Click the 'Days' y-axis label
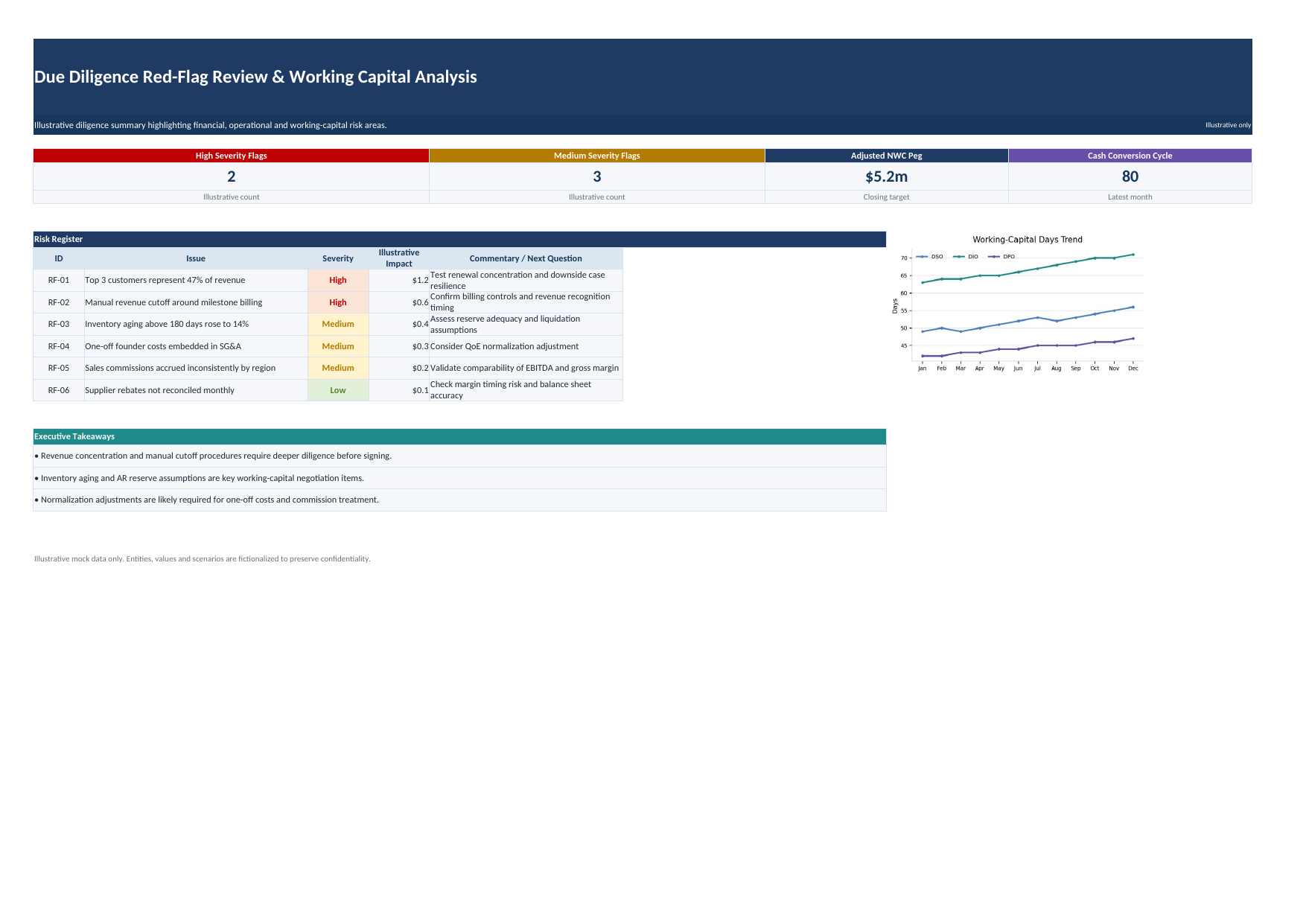 click(895, 306)
